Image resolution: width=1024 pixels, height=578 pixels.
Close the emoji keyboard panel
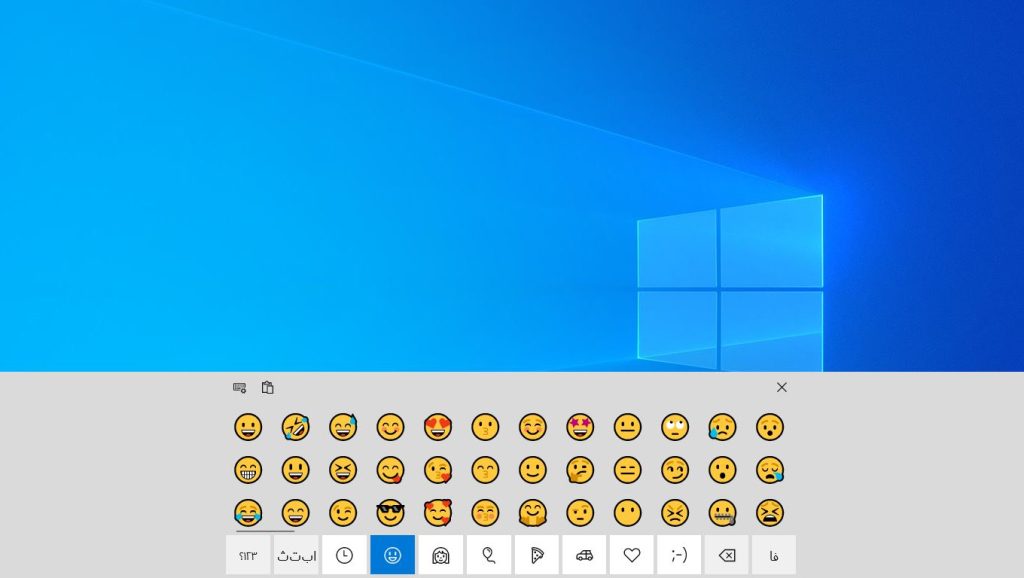click(782, 387)
